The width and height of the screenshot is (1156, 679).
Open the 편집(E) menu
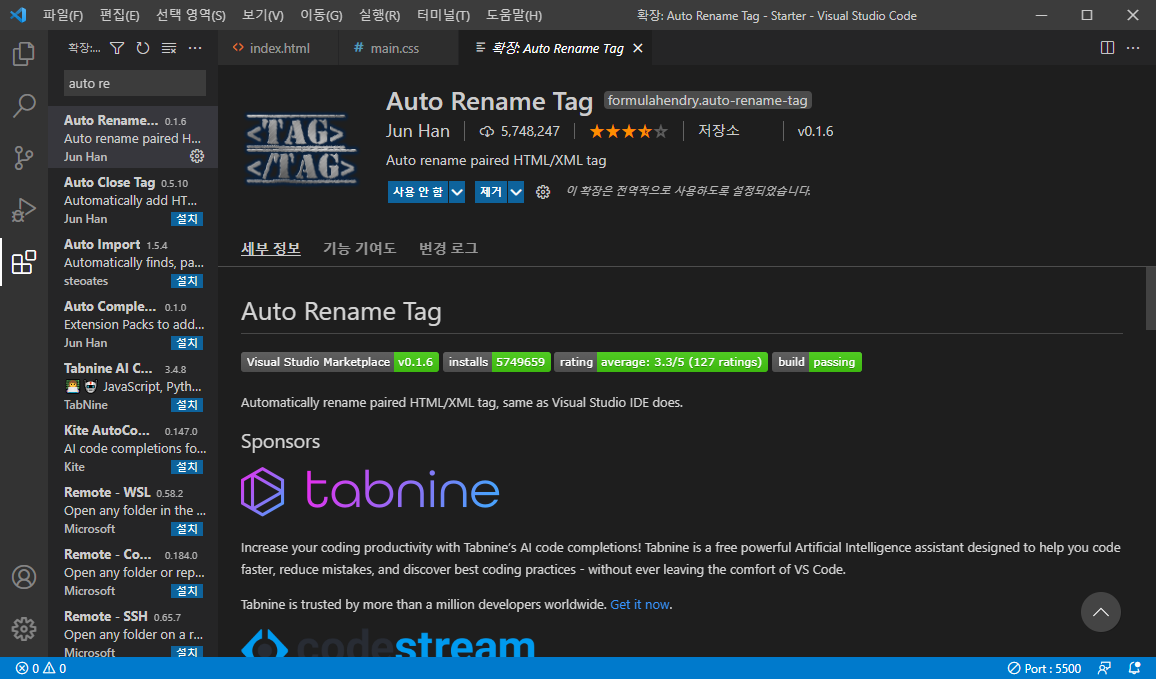click(x=119, y=15)
